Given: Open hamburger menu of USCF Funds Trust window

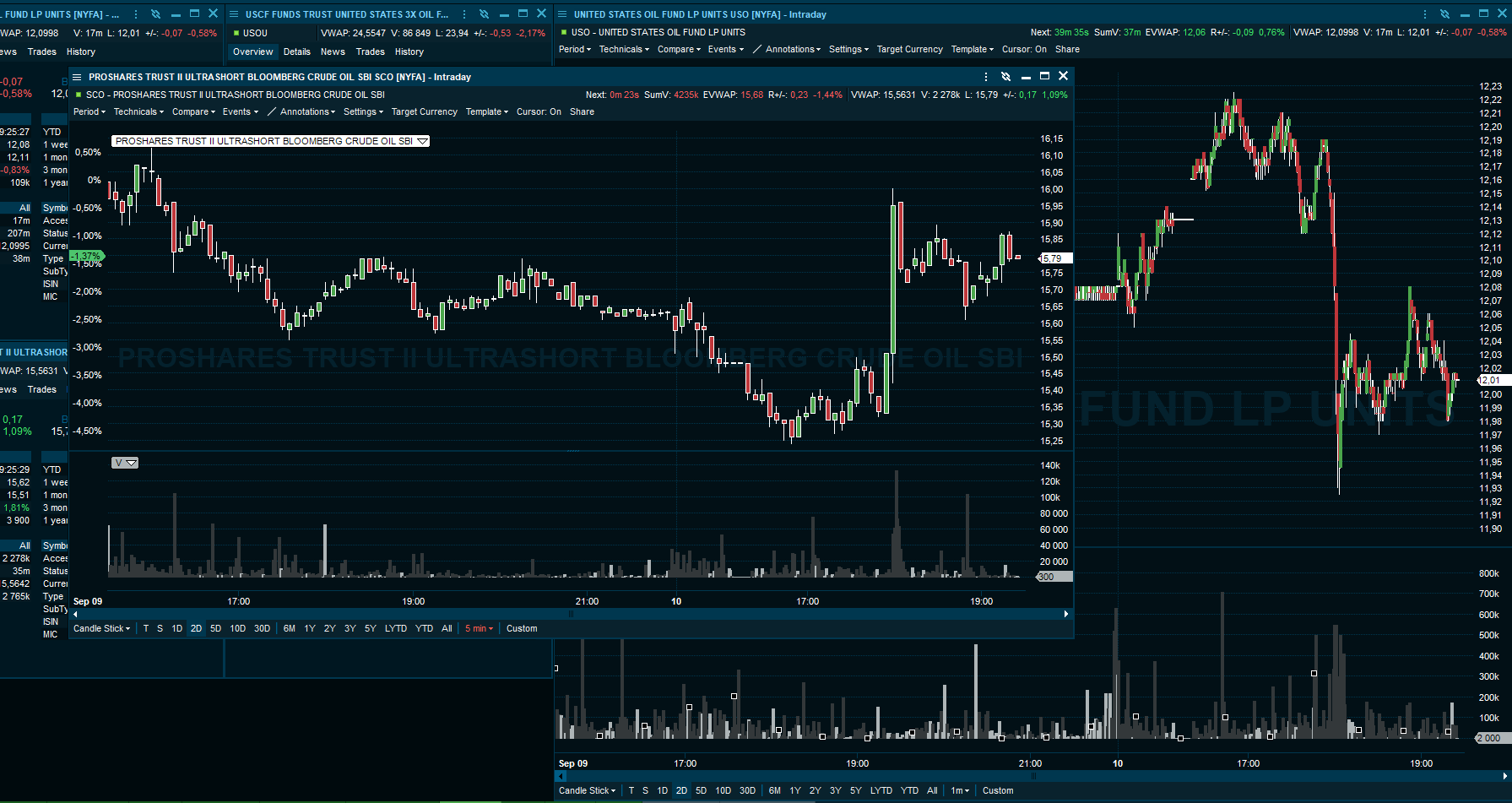Looking at the screenshot, I should [x=234, y=14].
